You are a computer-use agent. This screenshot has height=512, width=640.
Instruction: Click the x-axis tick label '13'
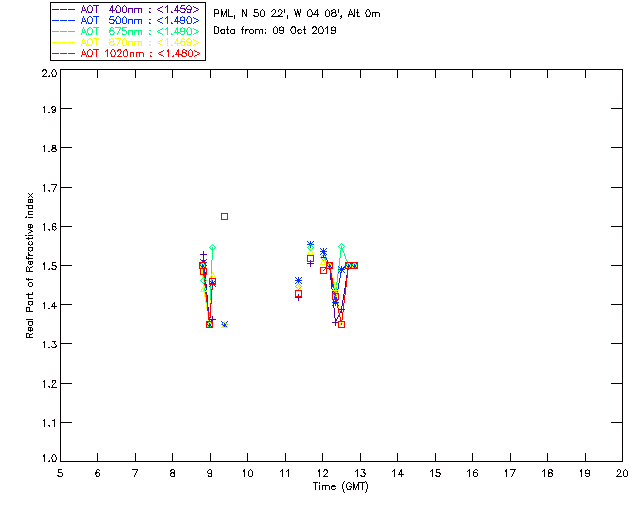click(x=360, y=473)
